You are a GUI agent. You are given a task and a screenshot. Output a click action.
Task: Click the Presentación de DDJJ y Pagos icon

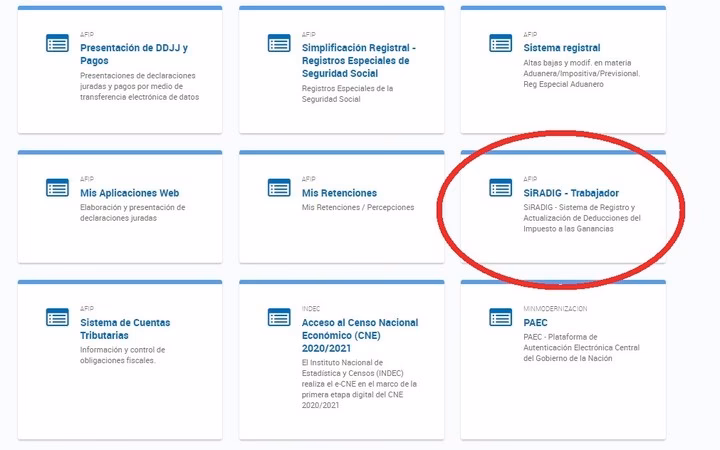pos(57,43)
